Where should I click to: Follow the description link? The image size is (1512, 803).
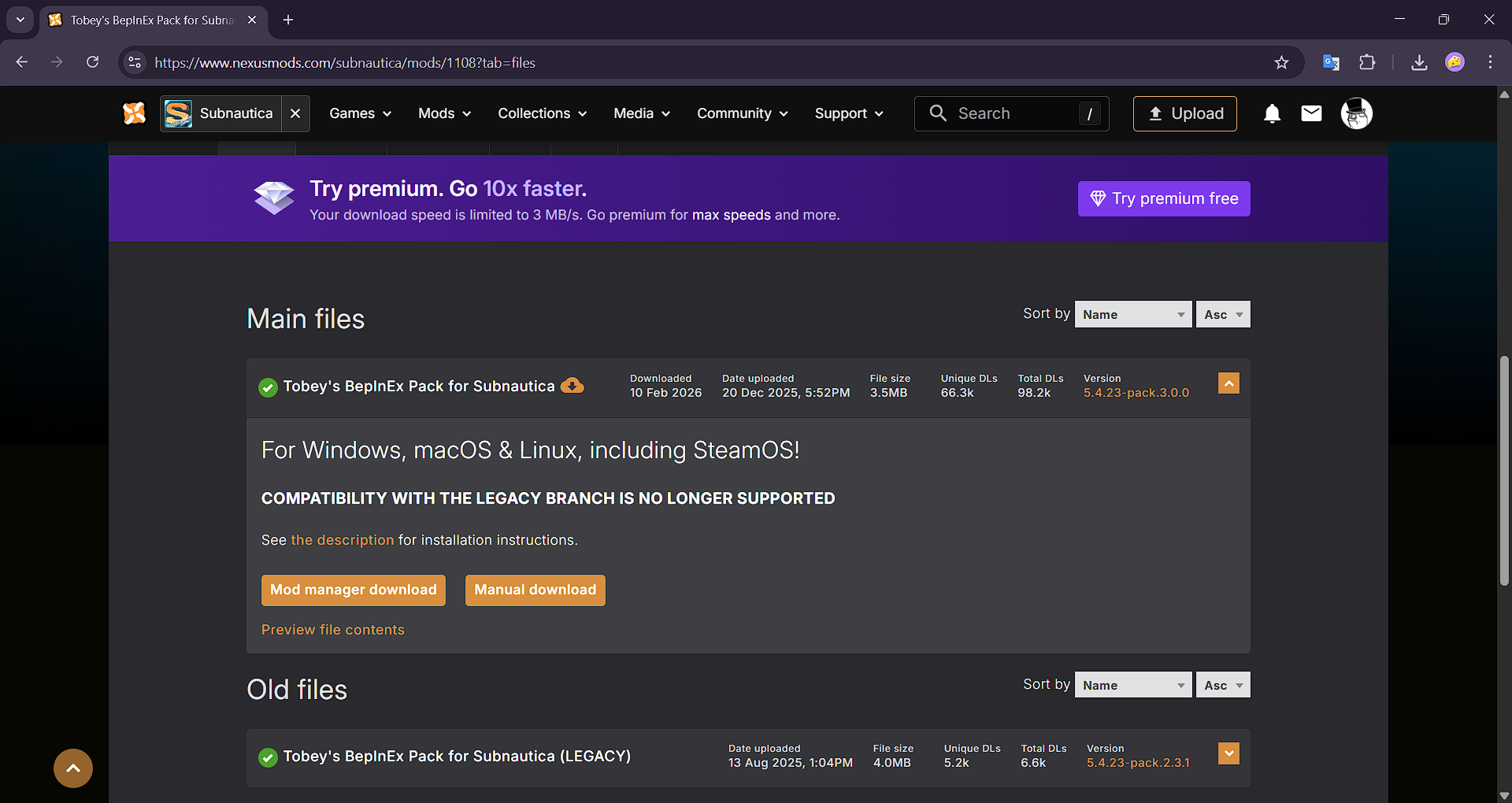click(x=343, y=540)
